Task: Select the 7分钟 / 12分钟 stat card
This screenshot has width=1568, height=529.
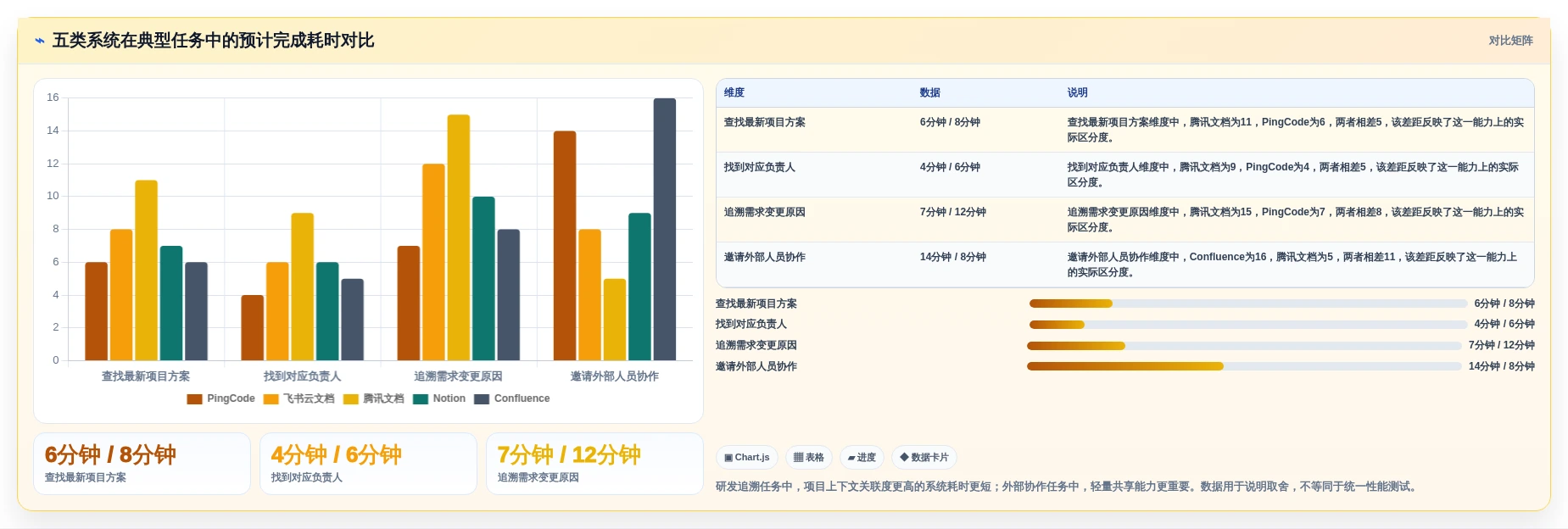Action: [x=594, y=464]
